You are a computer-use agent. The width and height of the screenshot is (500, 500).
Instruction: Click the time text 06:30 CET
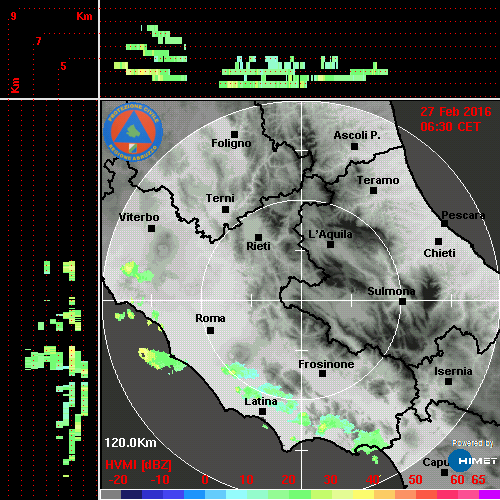pos(450,127)
